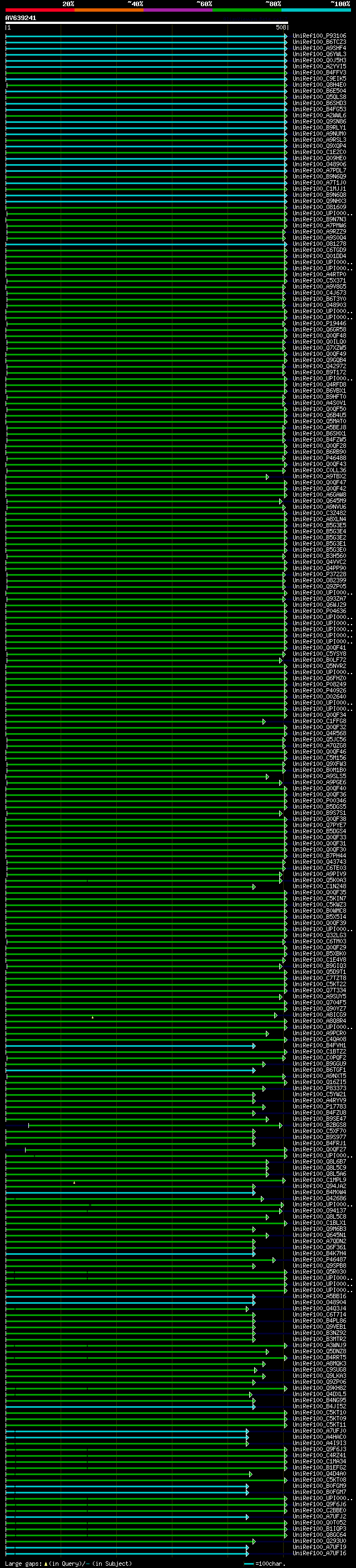Select label UniRef100_C1MPL9

coord(319,1180)
